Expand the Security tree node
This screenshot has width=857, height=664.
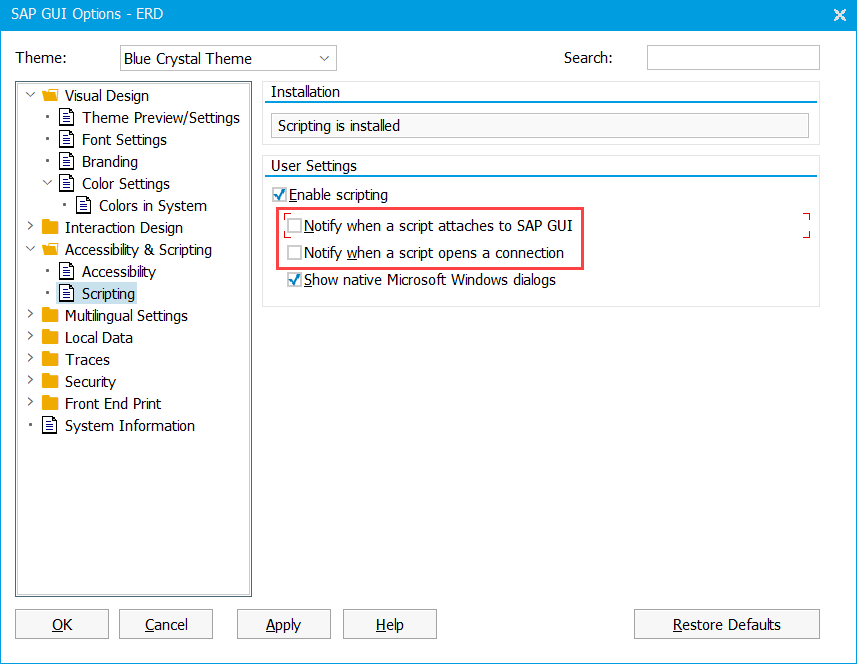click(31, 380)
